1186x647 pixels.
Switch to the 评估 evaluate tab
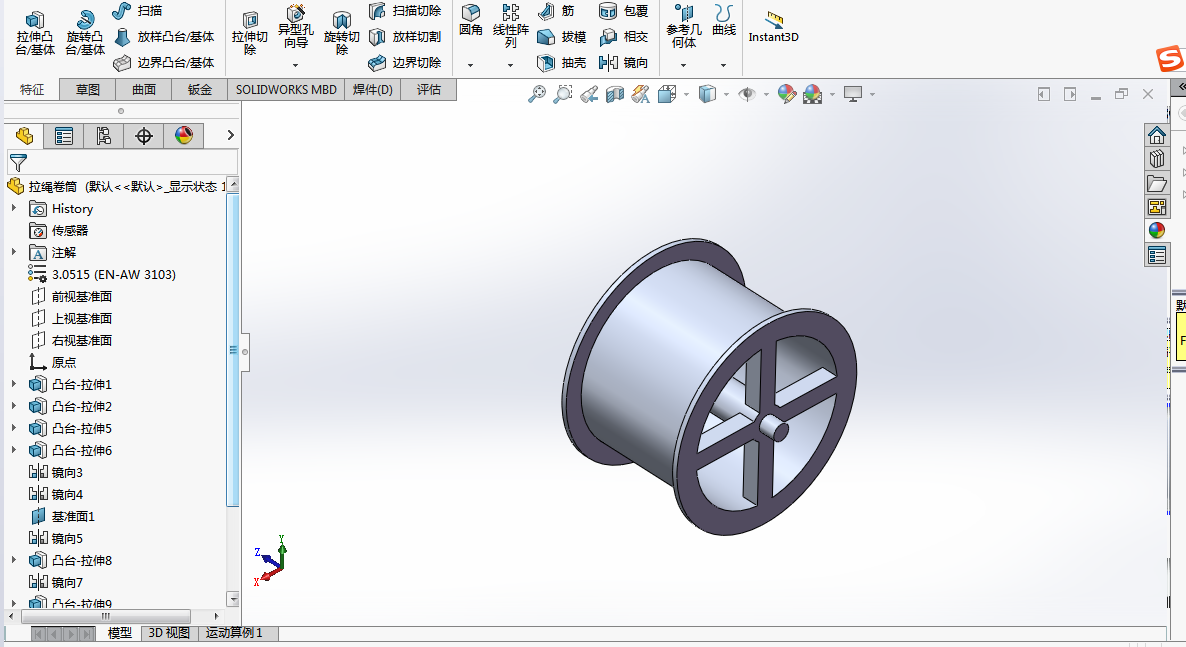pos(429,89)
